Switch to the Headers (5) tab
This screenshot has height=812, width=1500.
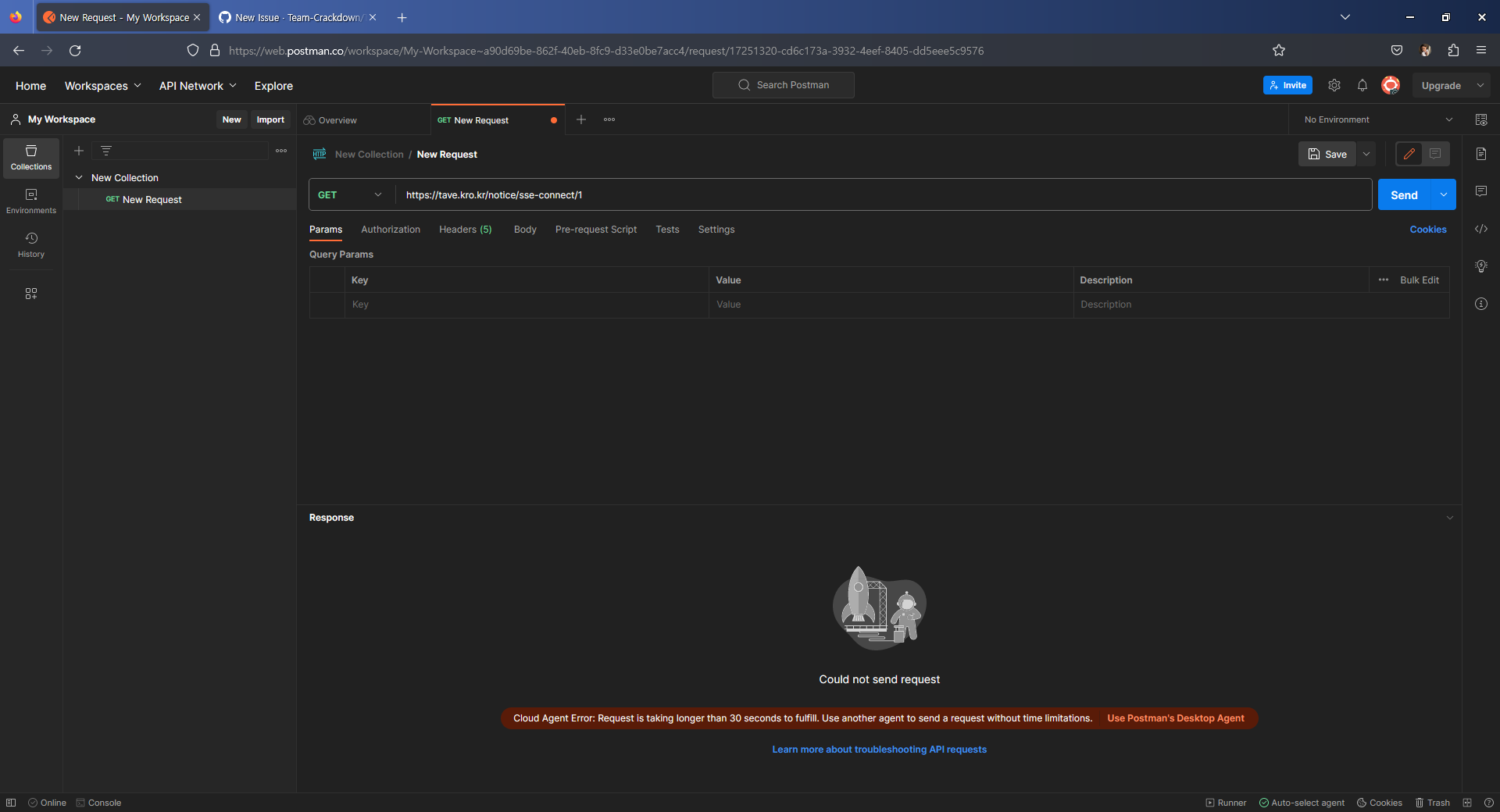[466, 230]
